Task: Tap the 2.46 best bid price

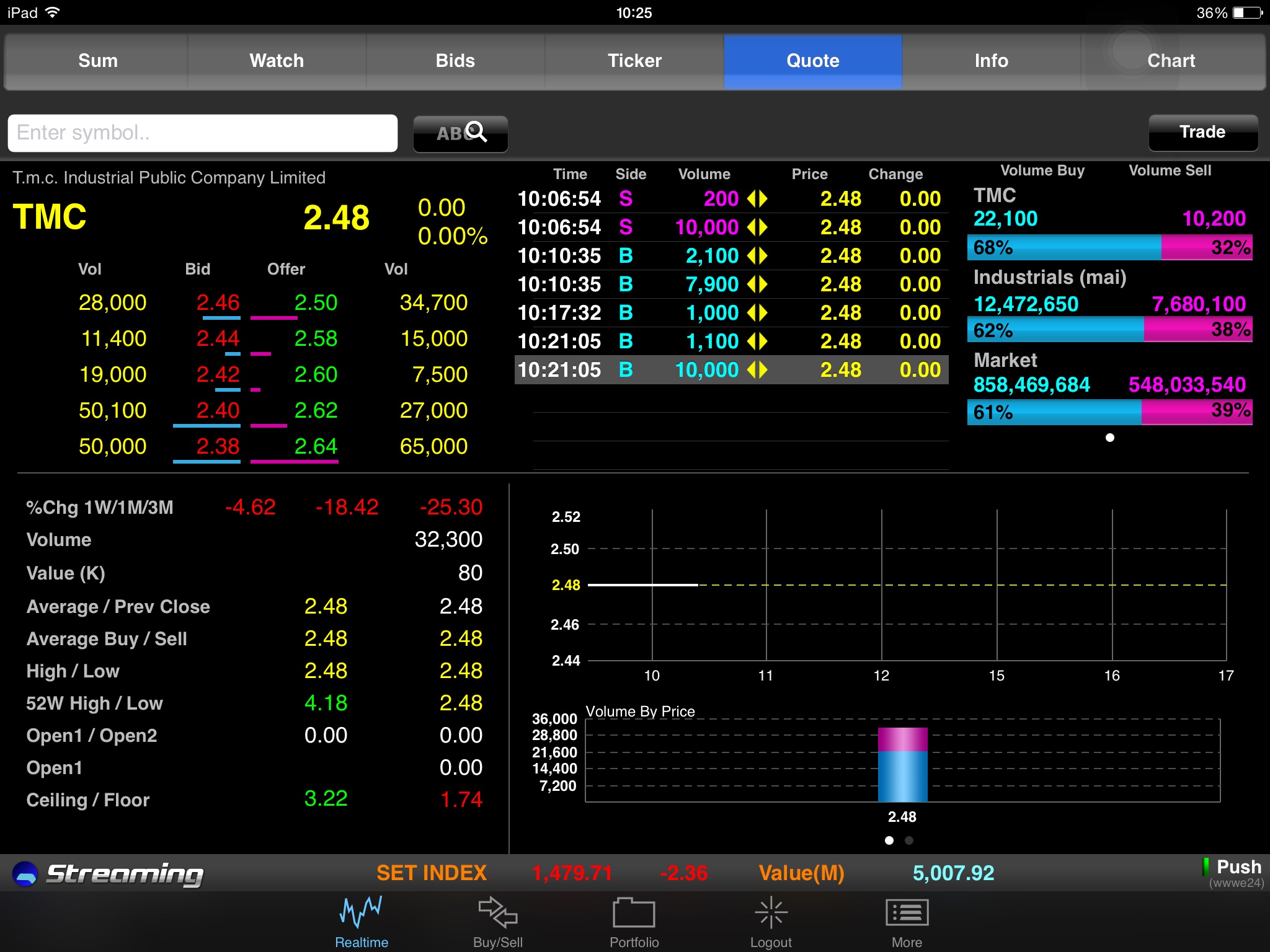Action: coord(218,302)
